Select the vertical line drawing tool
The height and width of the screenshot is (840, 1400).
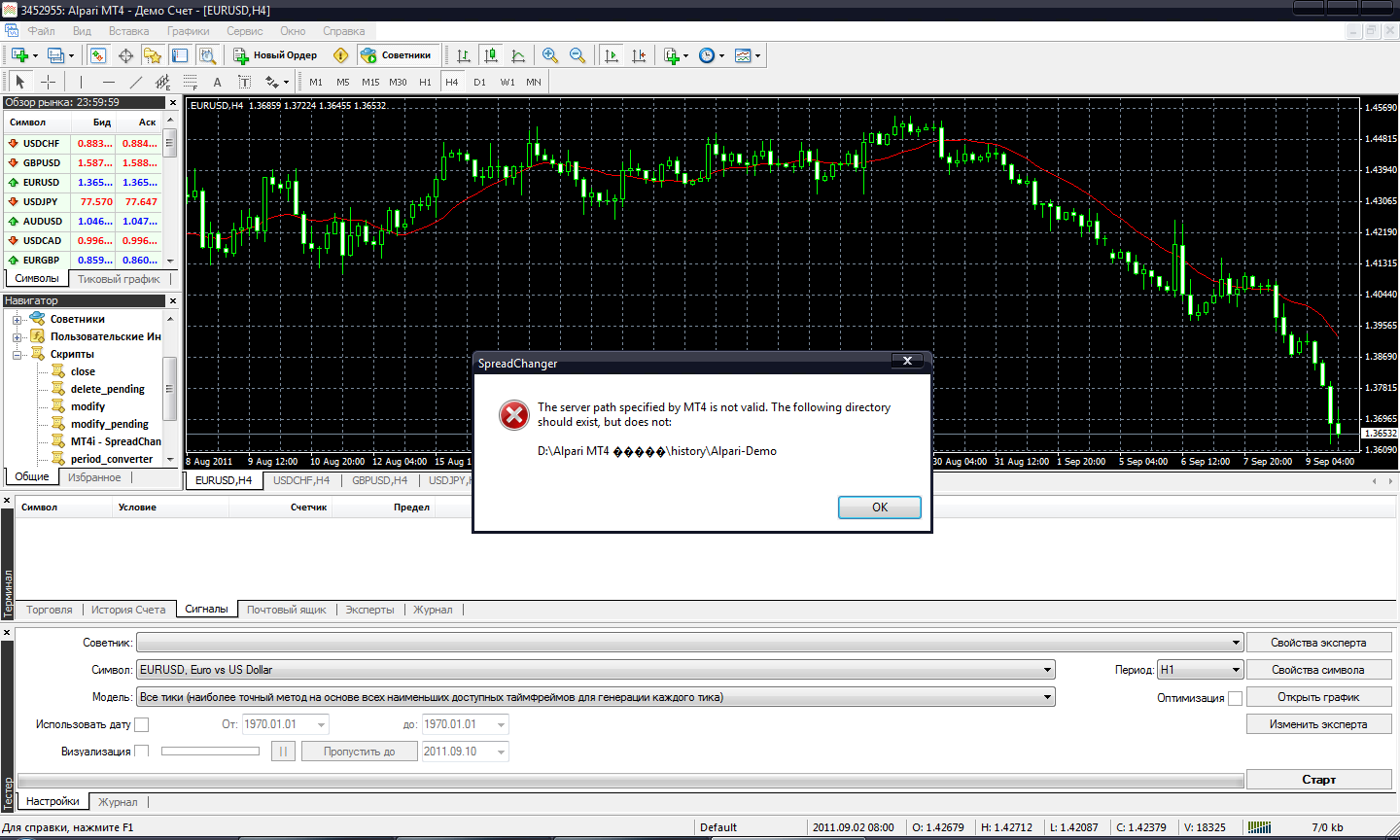[81, 82]
